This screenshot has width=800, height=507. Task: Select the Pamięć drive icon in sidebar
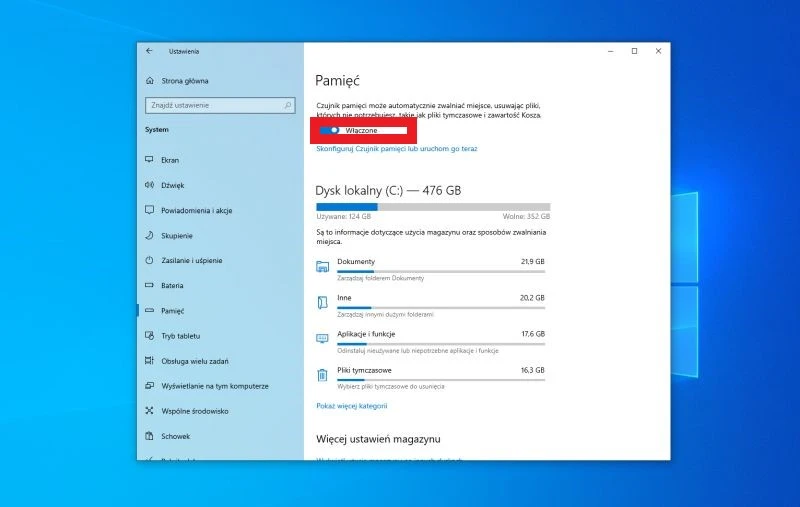click(149, 310)
